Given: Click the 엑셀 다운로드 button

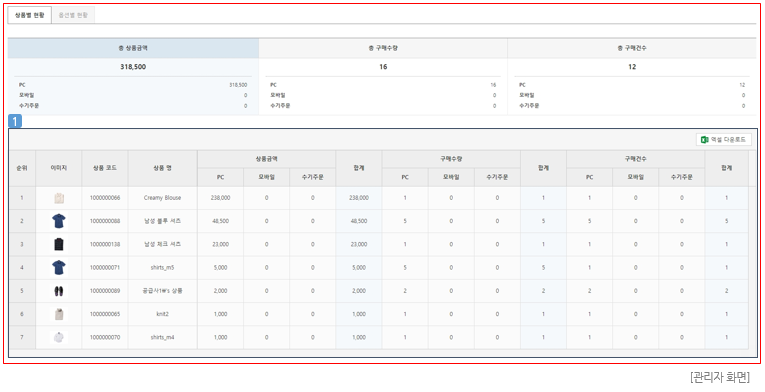Looking at the screenshot, I should click(724, 140).
